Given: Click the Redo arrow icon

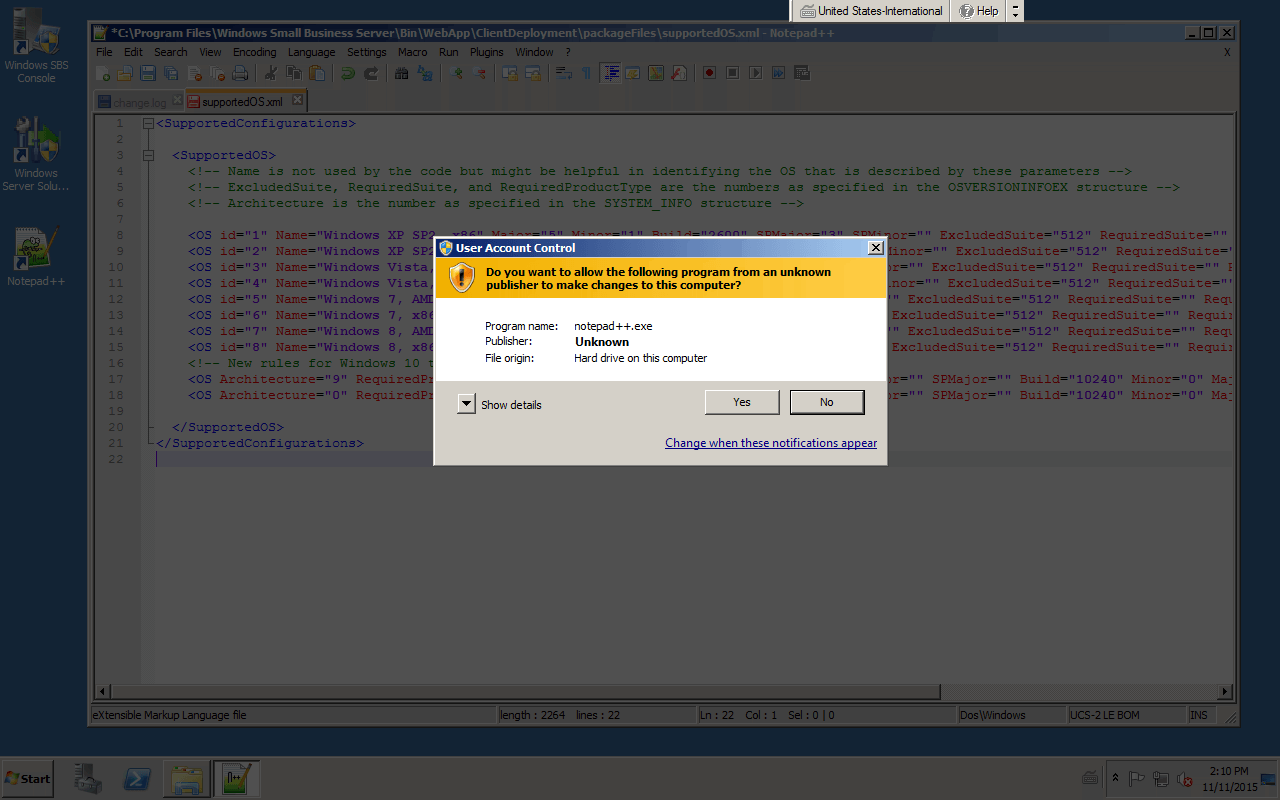Looking at the screenshot, I should 371,73.
